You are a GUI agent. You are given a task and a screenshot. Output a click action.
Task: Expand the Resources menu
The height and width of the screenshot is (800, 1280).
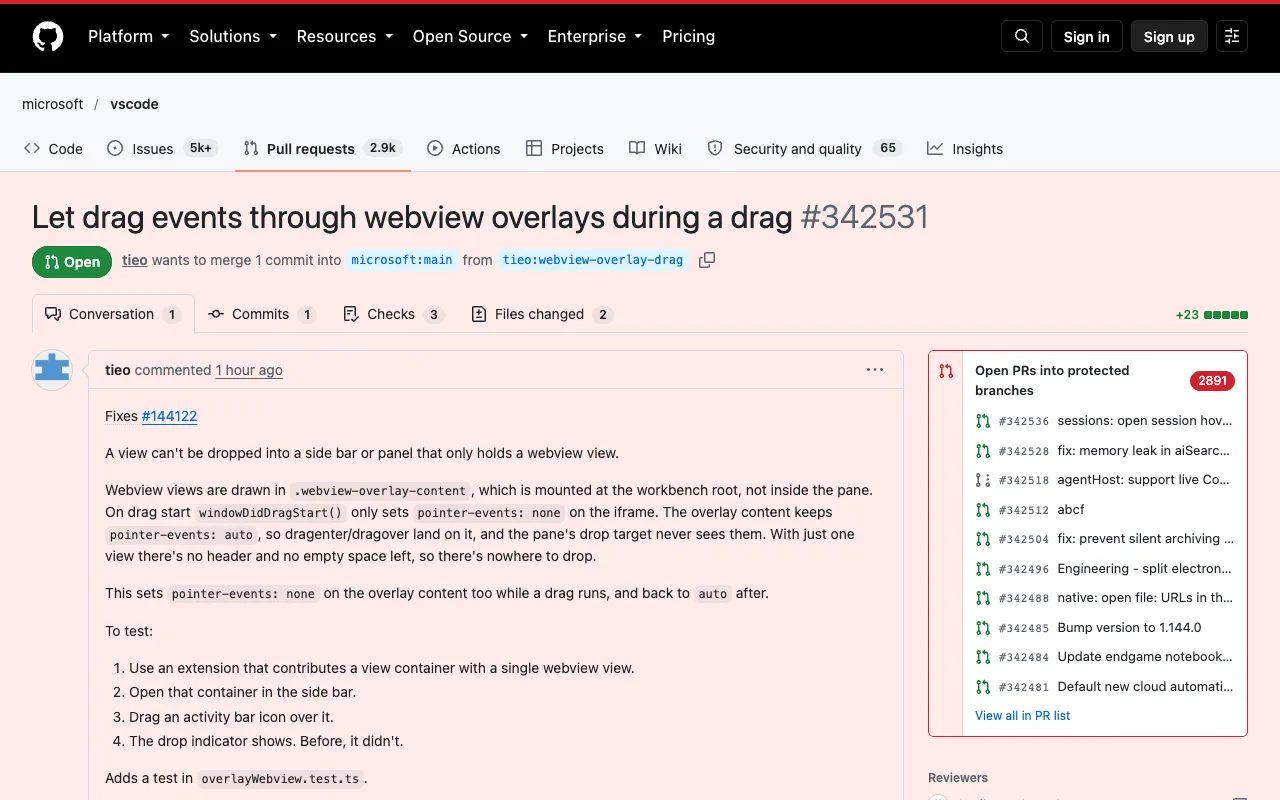click(x=345, y=37)
